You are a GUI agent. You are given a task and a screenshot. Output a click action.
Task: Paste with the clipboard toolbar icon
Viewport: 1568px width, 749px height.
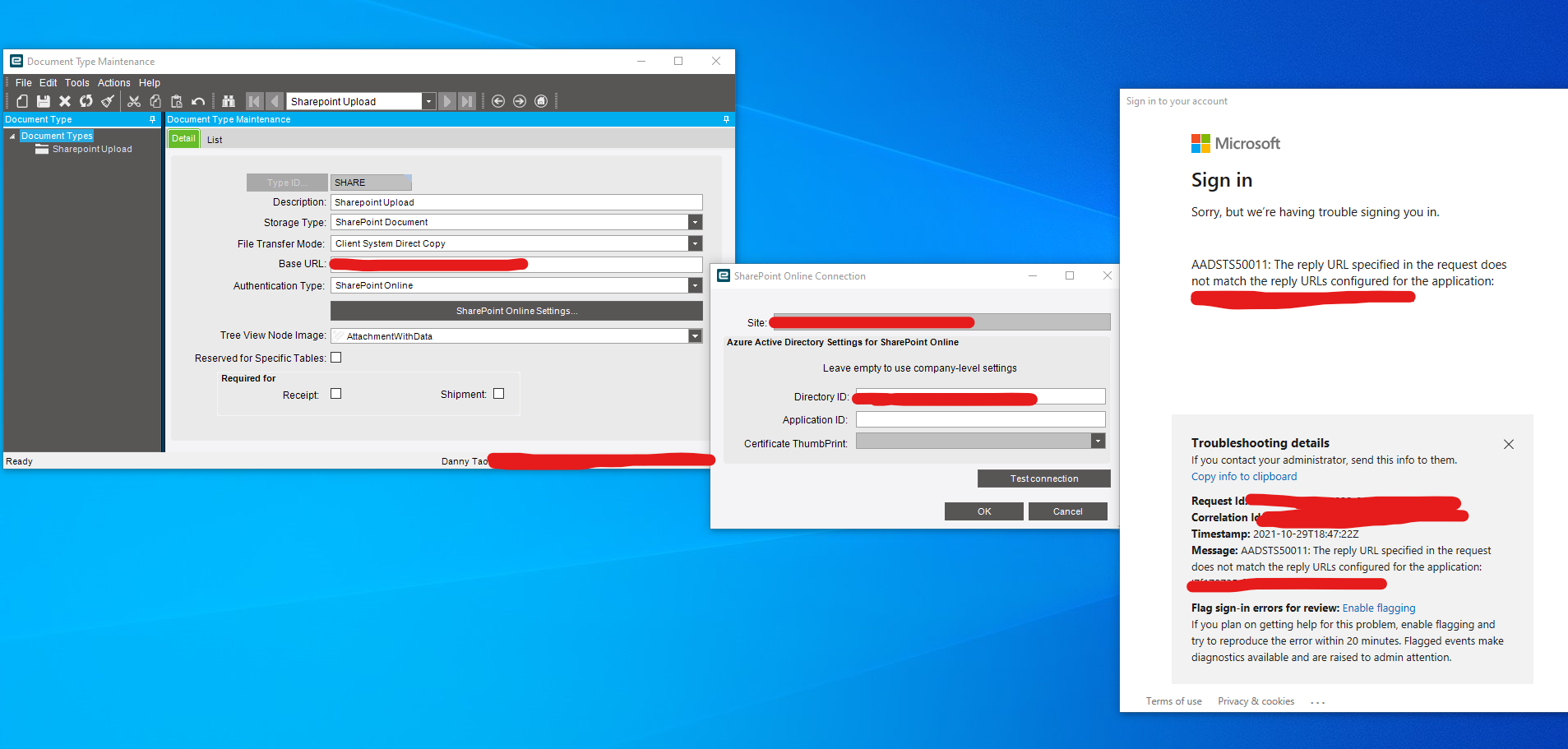(177, 101)
